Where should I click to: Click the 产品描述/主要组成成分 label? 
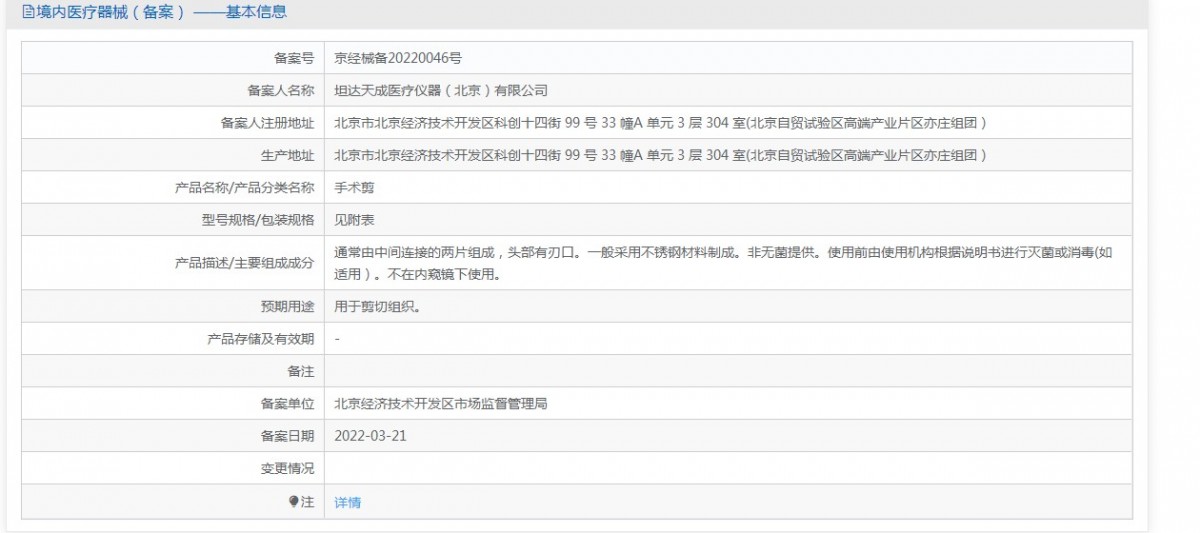(x=245, y=263)
